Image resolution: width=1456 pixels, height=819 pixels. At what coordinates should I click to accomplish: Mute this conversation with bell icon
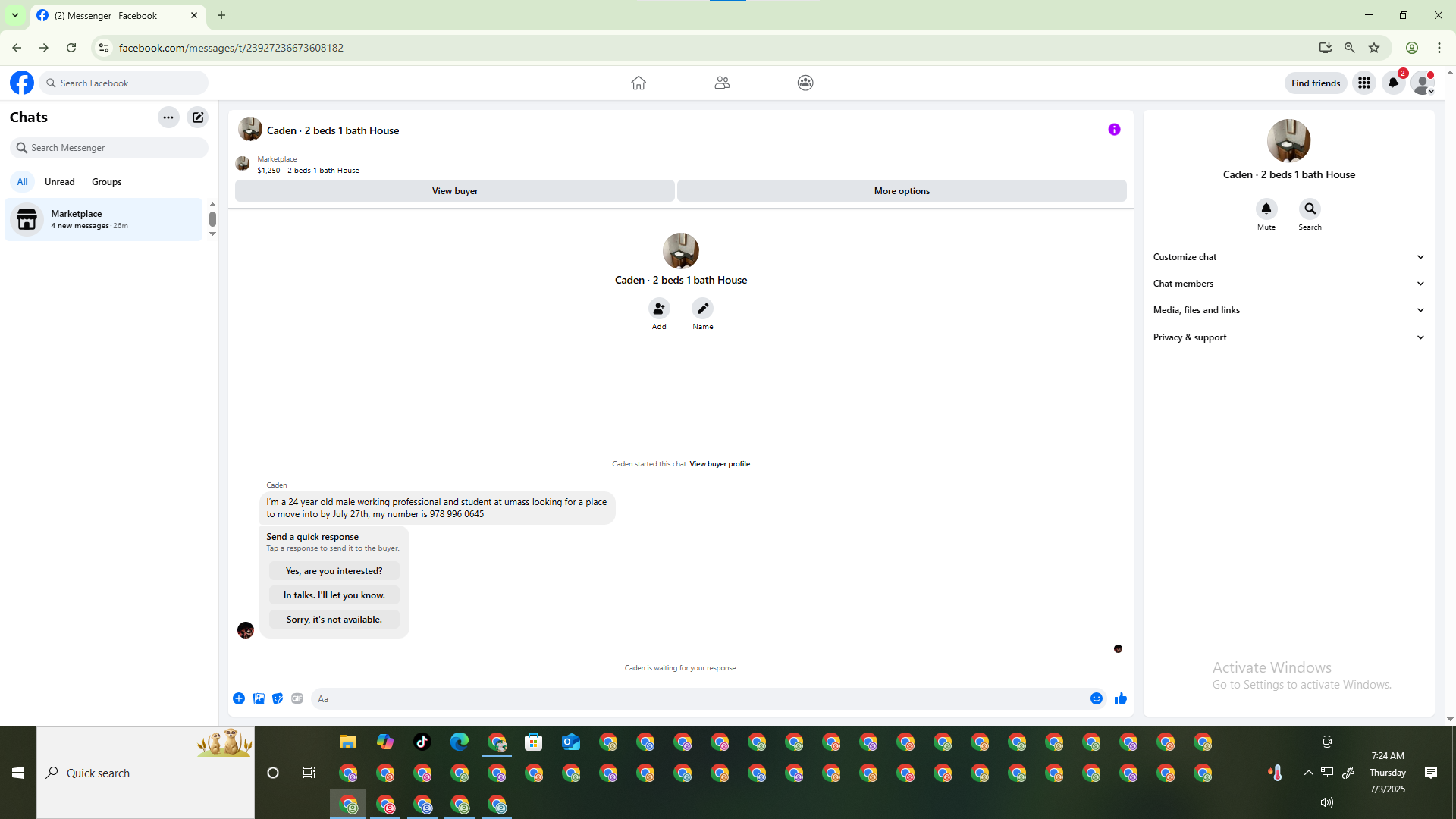[1266, 209]
